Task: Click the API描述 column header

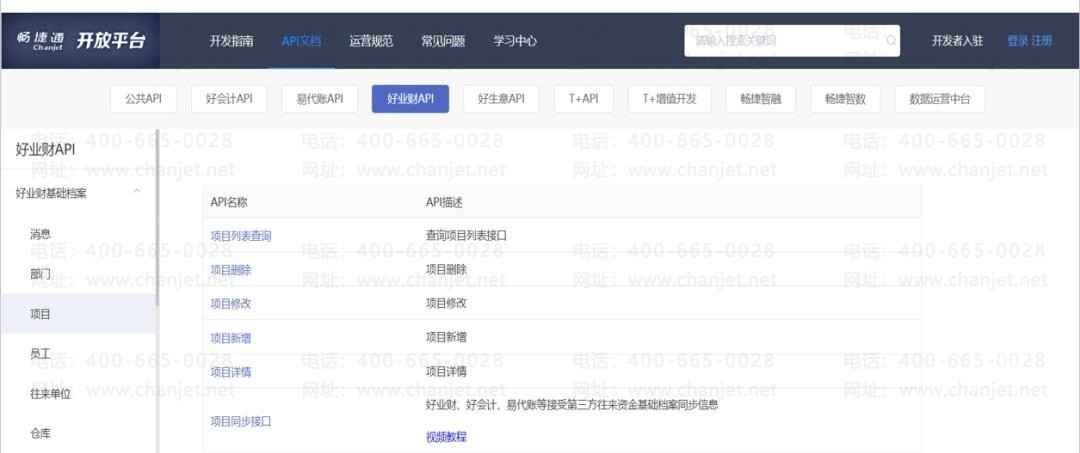Action: 445,202
